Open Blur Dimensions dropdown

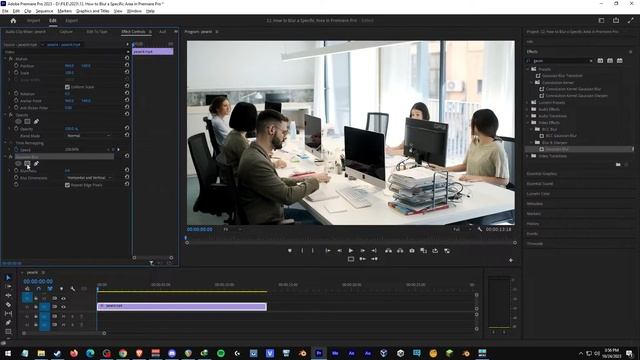pos(89,178)
